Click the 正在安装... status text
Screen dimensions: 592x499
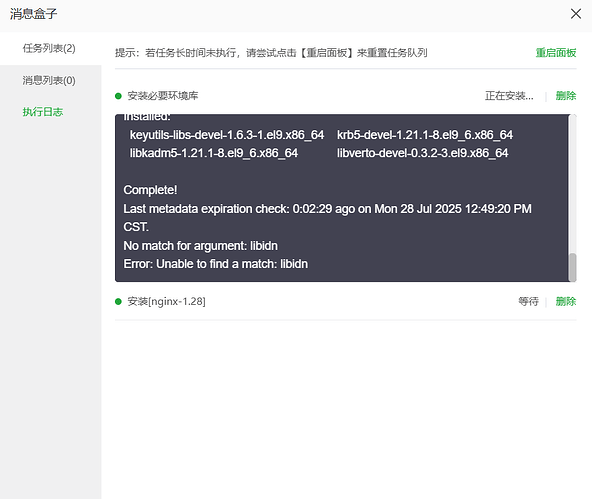pyautogui.click(x=509, y=96)
